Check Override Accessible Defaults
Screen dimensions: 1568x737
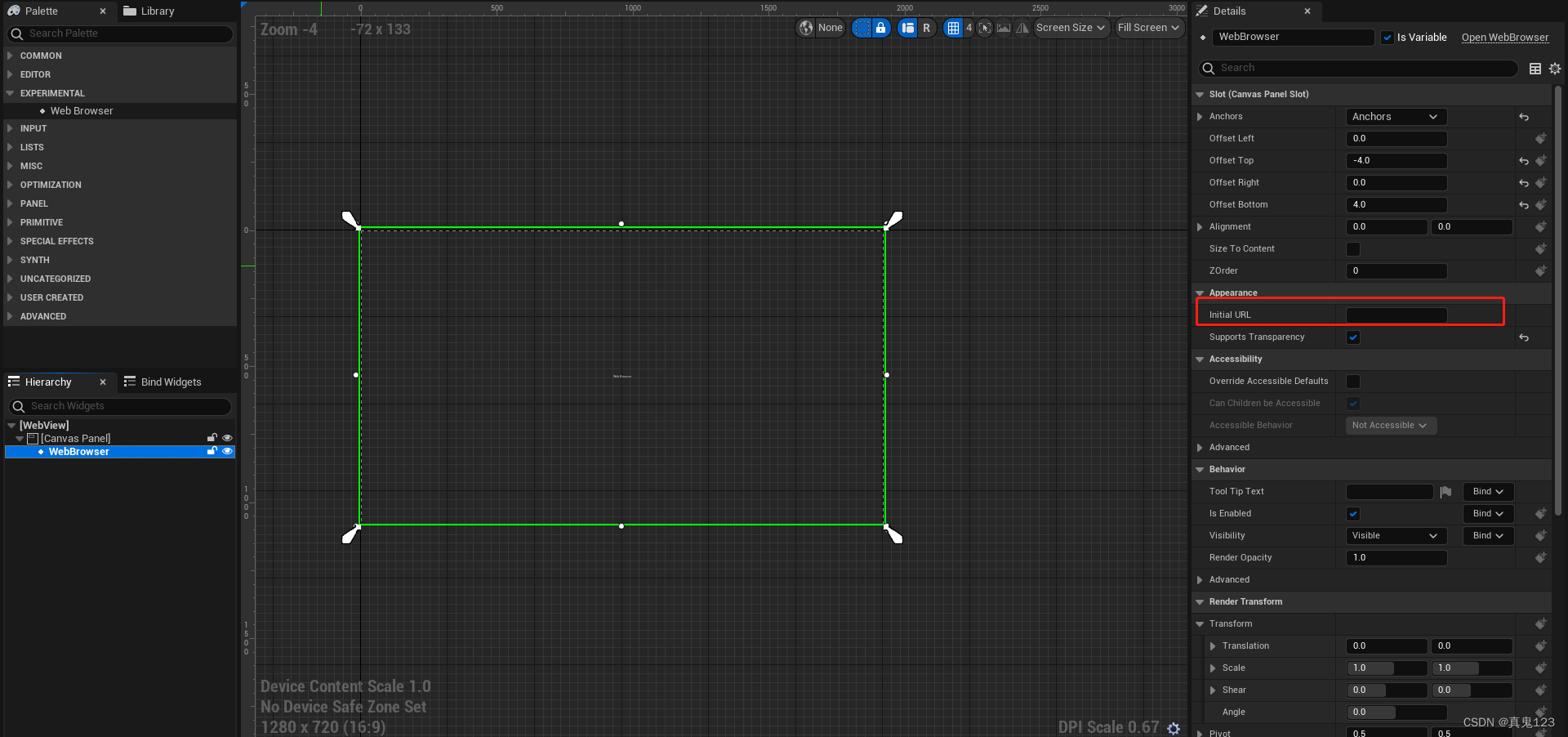1353,382
